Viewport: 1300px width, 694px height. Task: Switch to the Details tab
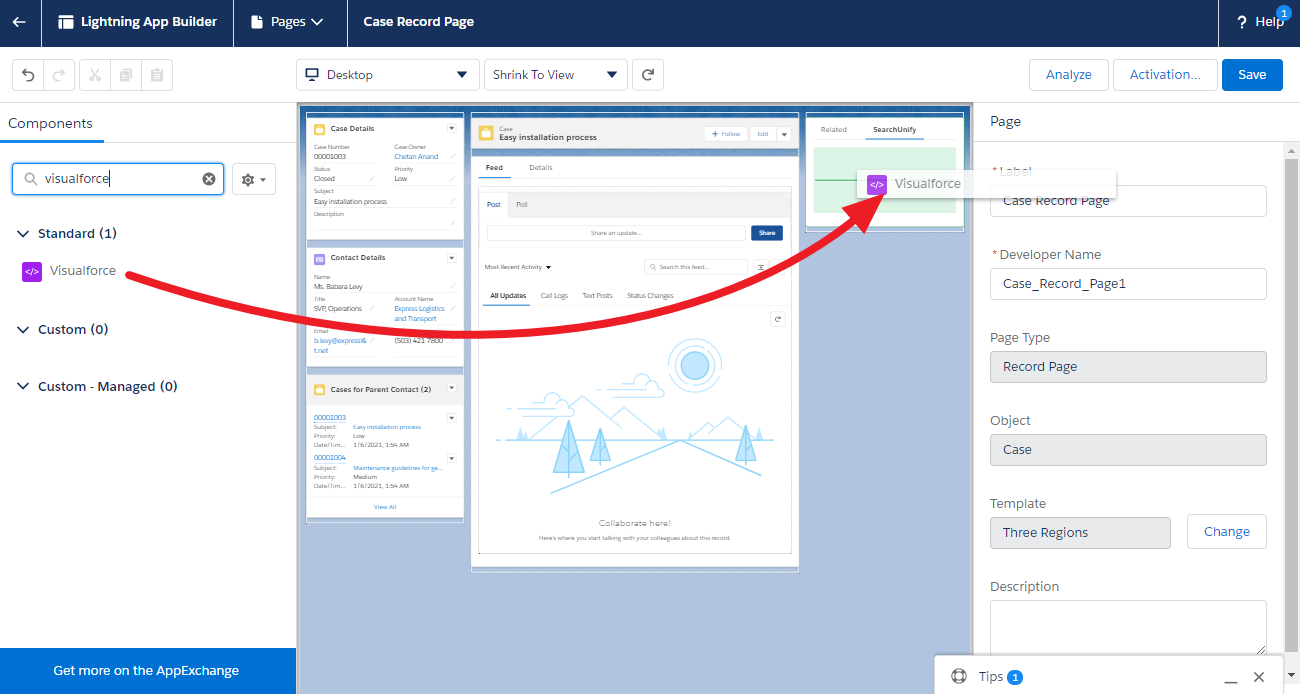click(x=540, y=168)
